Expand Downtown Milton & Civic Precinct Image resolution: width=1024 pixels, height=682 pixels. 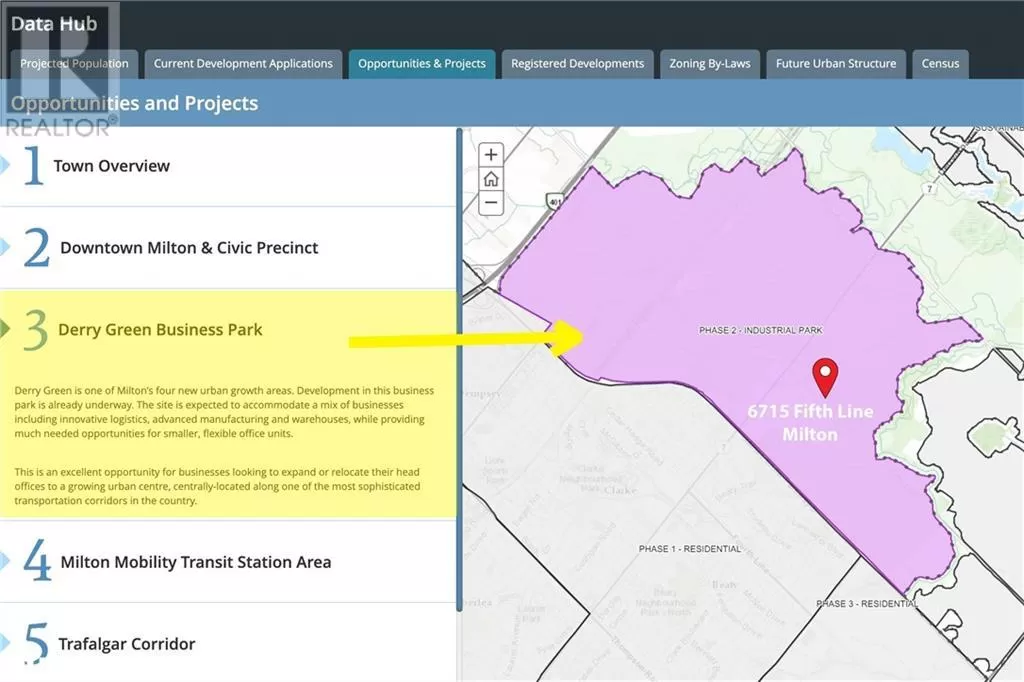pyautogui.click(x=189, y=248)
